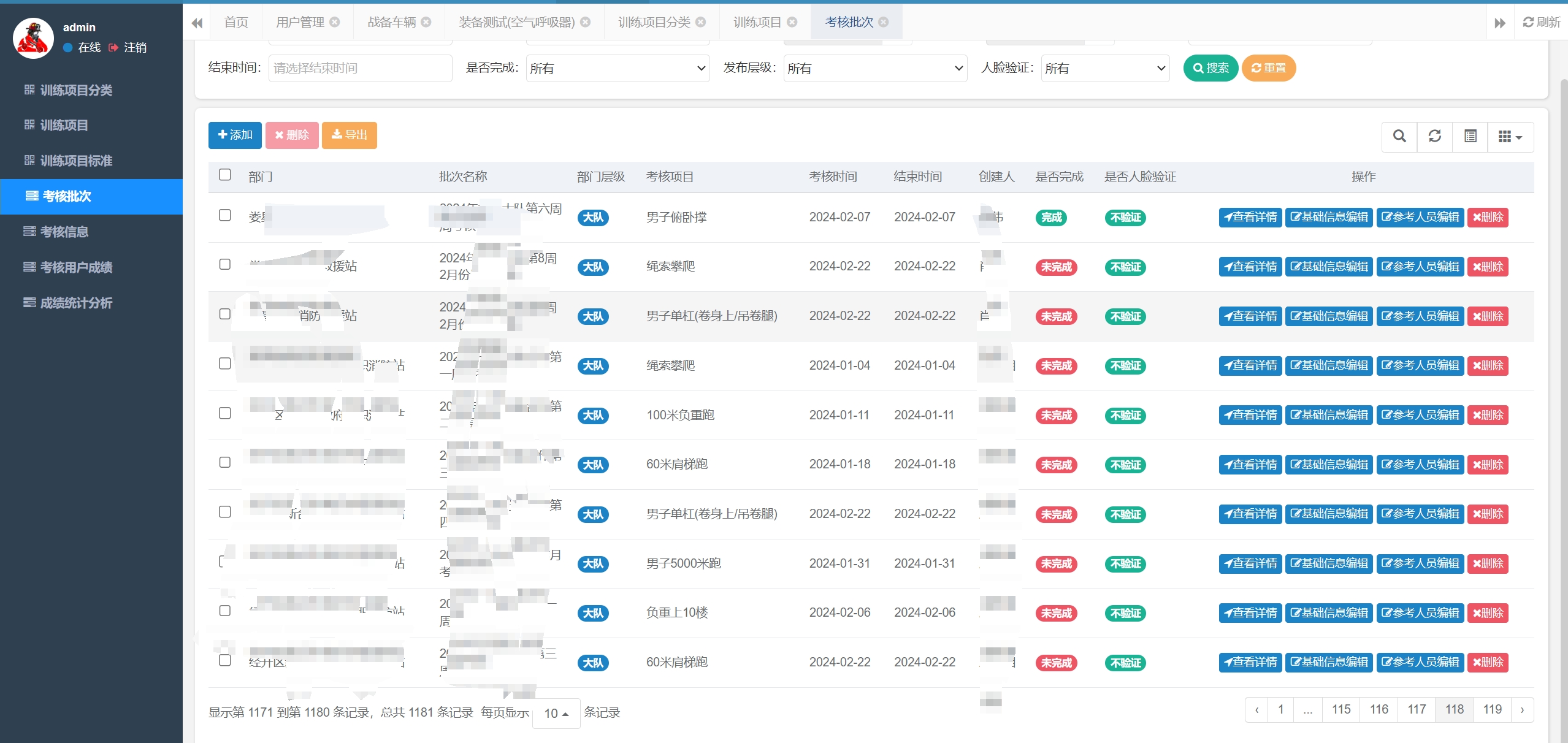Expand the 是否完成 filter dropdown
The width and height of the screenshot is (1568, 743).
618,68
